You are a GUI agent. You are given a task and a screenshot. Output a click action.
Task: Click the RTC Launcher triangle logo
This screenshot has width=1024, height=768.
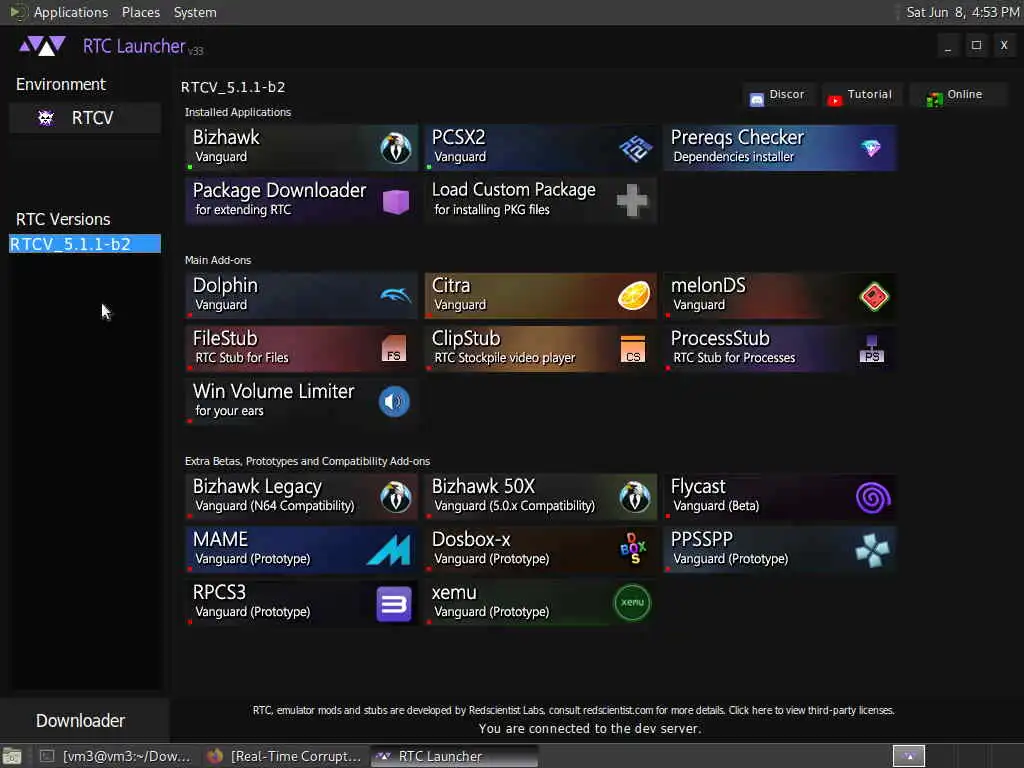(x=42, y=46)
